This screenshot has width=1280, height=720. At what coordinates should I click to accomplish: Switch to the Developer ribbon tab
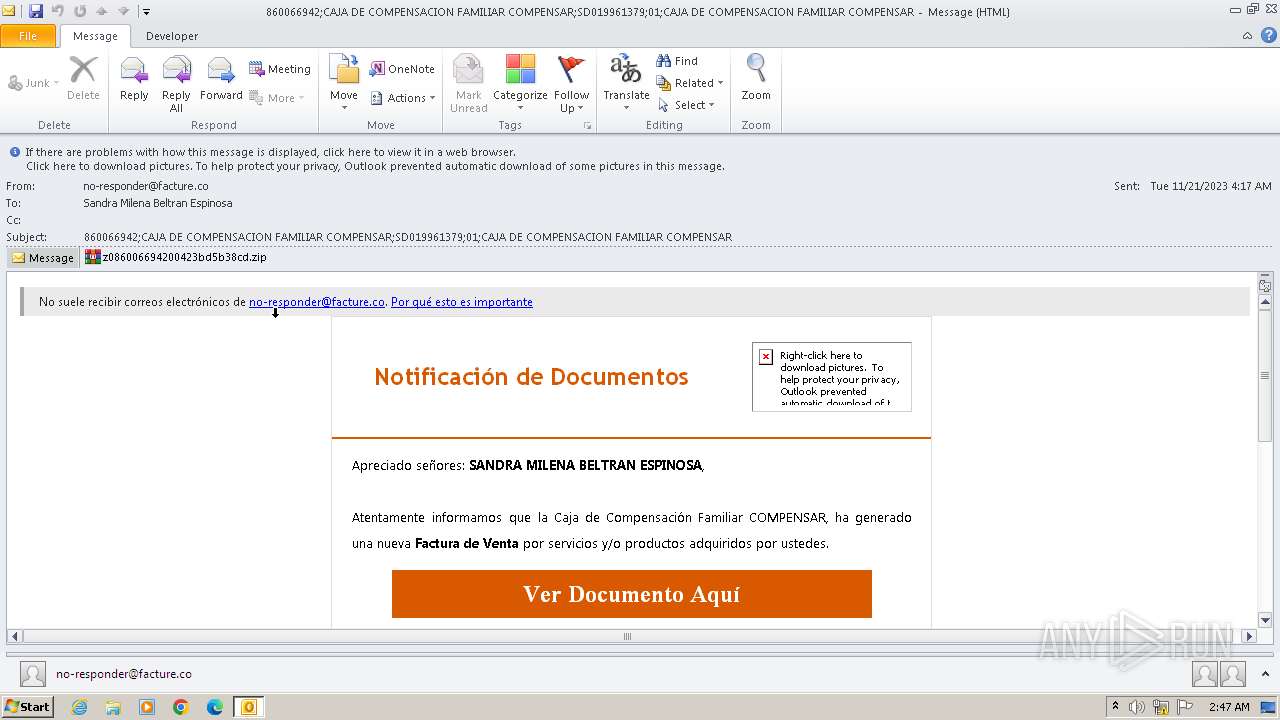click(172, 36)
